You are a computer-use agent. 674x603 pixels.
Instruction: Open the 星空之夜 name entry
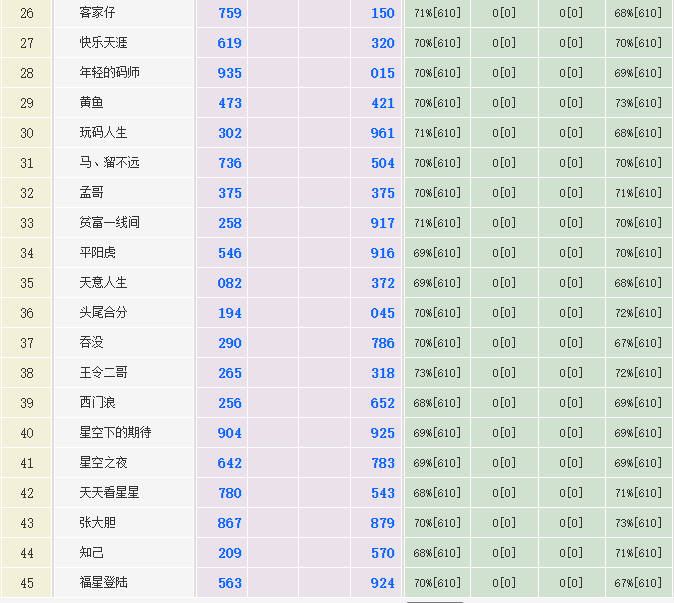click(104, 463)
